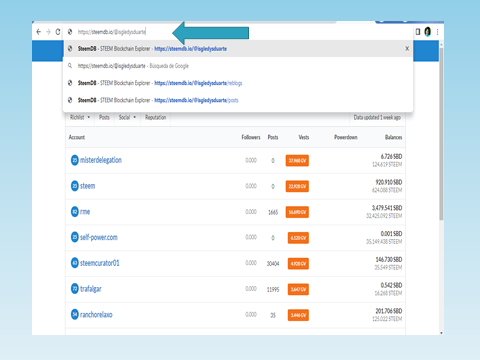The image size is (480, 360).
Task: Select the suggestion ending in /posts
Action: pos(238,100)
